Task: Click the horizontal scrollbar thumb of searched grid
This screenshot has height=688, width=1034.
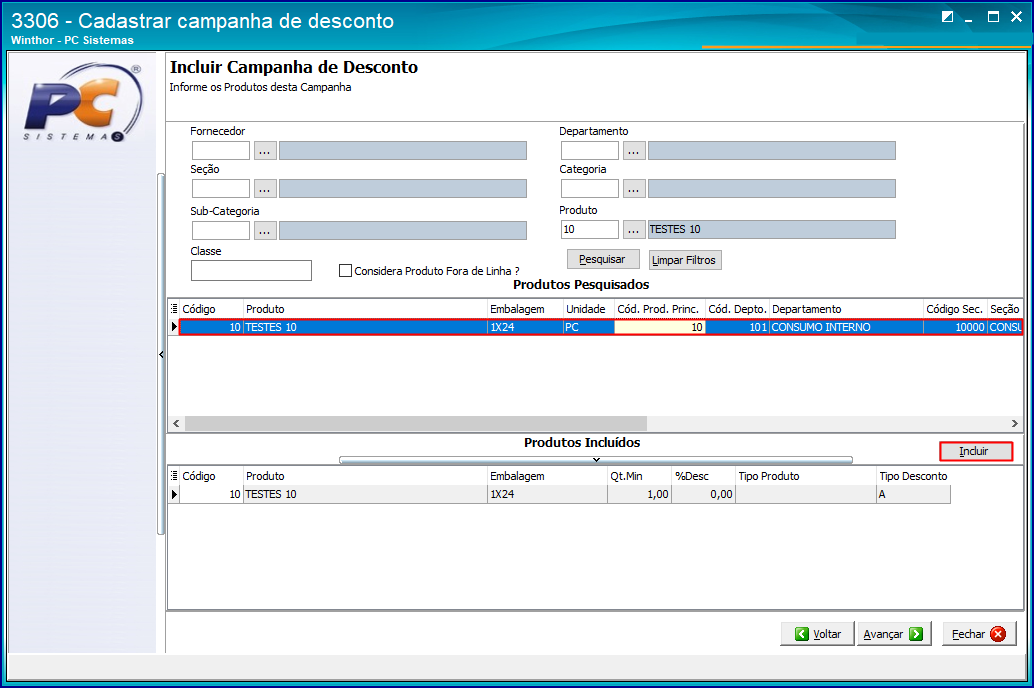Action: [x=415, y=423]
